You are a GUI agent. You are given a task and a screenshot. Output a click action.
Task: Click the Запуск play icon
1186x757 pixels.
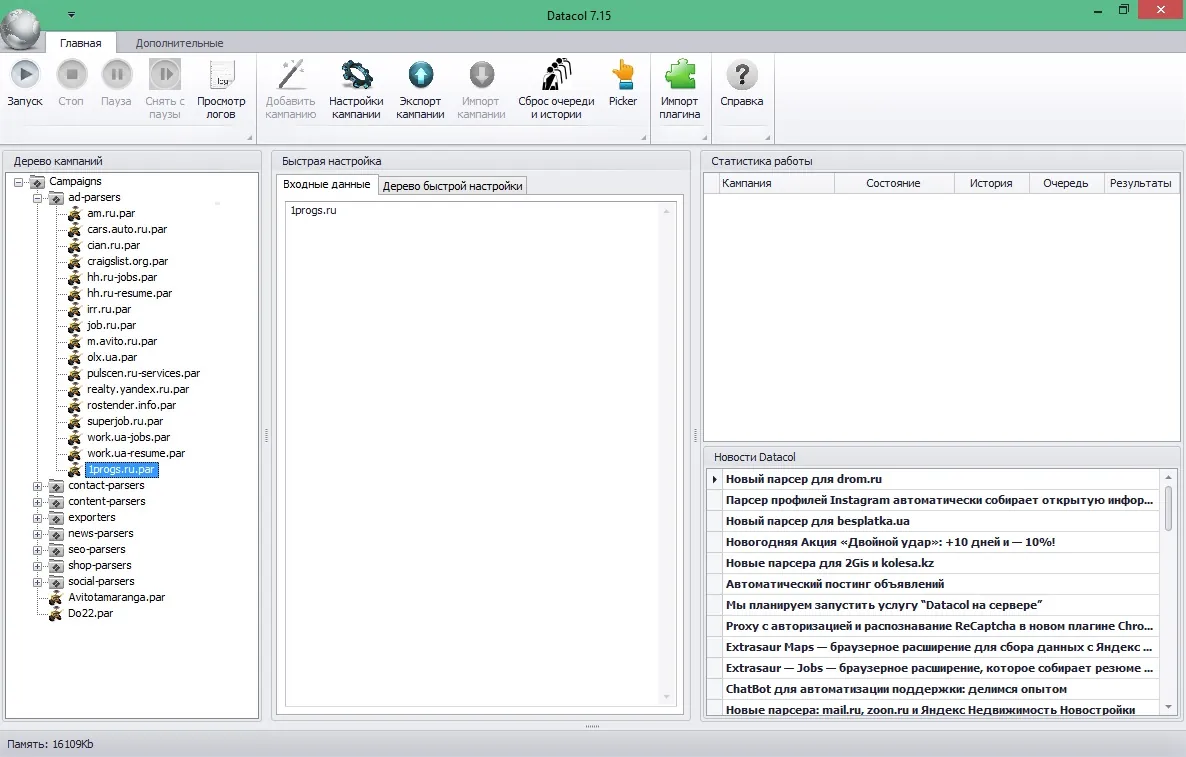click(25, 75)
